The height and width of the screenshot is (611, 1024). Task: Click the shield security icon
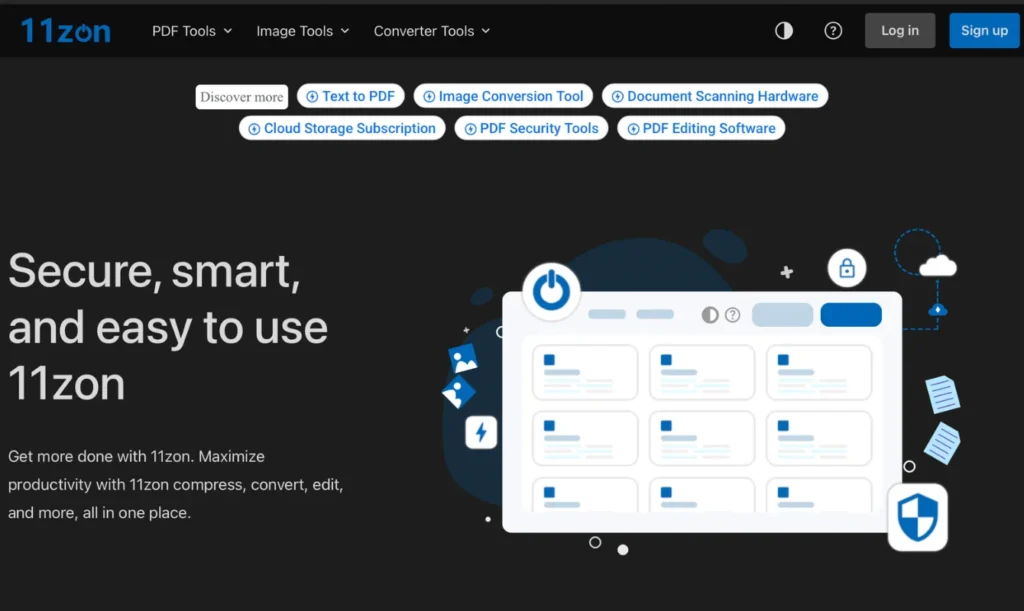[x=917, y=517]
